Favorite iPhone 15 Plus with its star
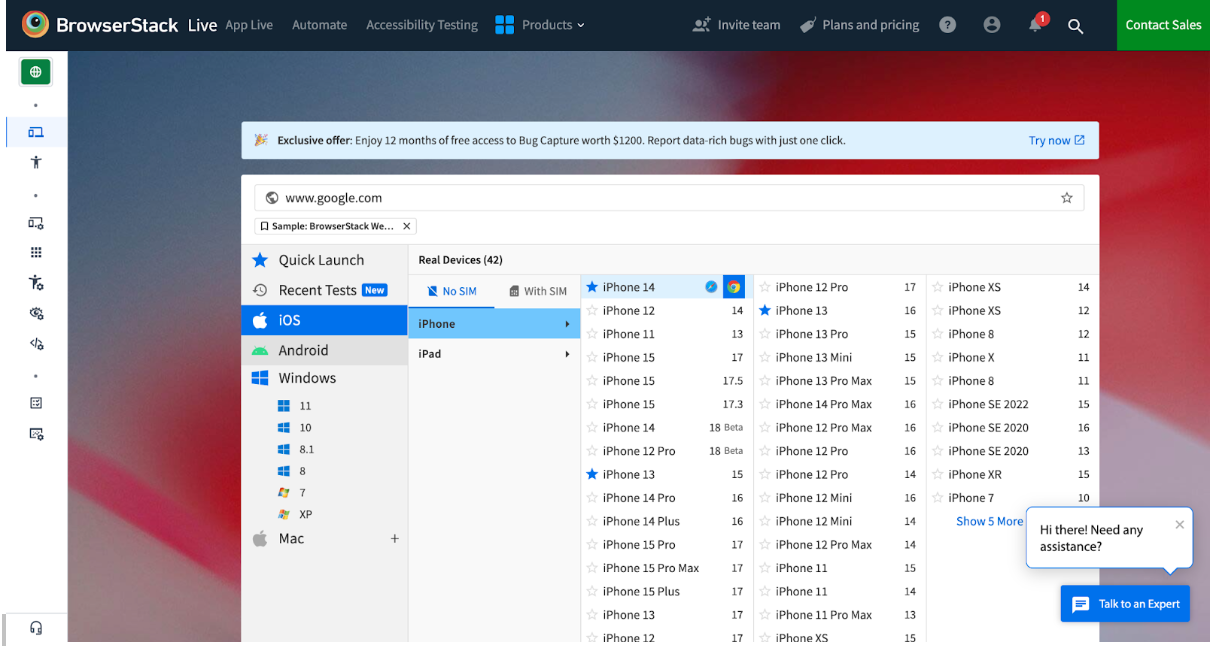Image resolution: width=1218 pixels, height=646 pixels. [592, 591]
